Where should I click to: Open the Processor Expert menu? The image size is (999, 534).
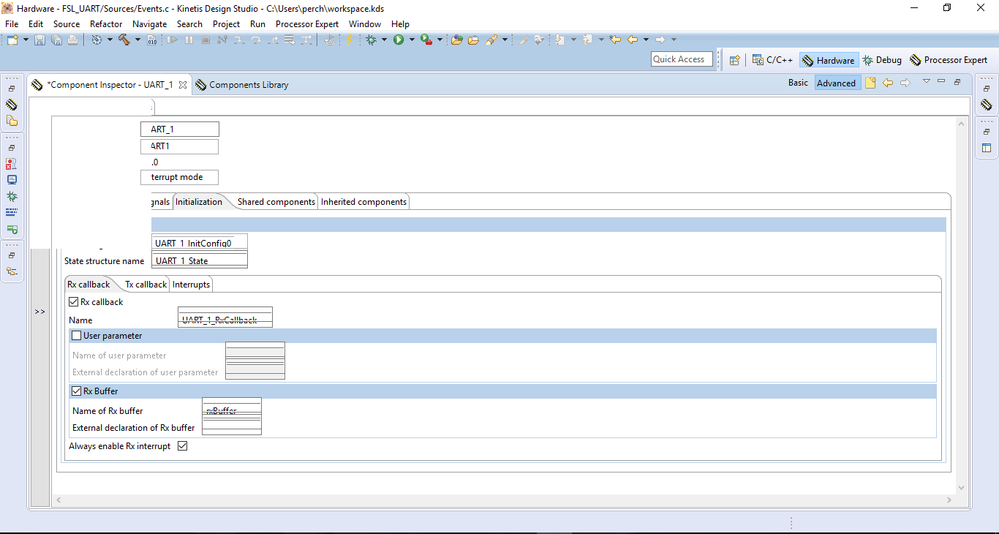(x=307, y=24)
